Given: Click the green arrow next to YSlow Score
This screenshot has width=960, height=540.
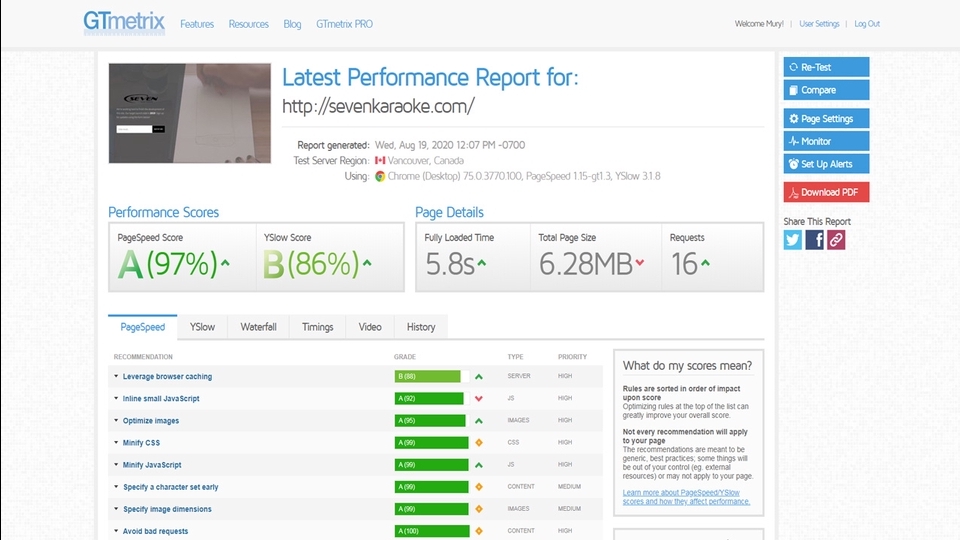Looking at the screenshot, I should (x=367, y=263).
